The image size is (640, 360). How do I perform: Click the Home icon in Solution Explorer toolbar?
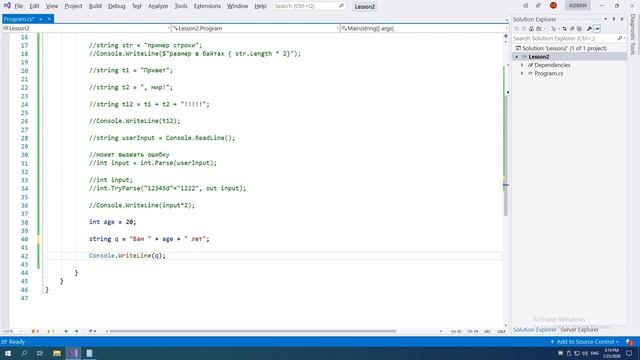click(x=531, y=29)
